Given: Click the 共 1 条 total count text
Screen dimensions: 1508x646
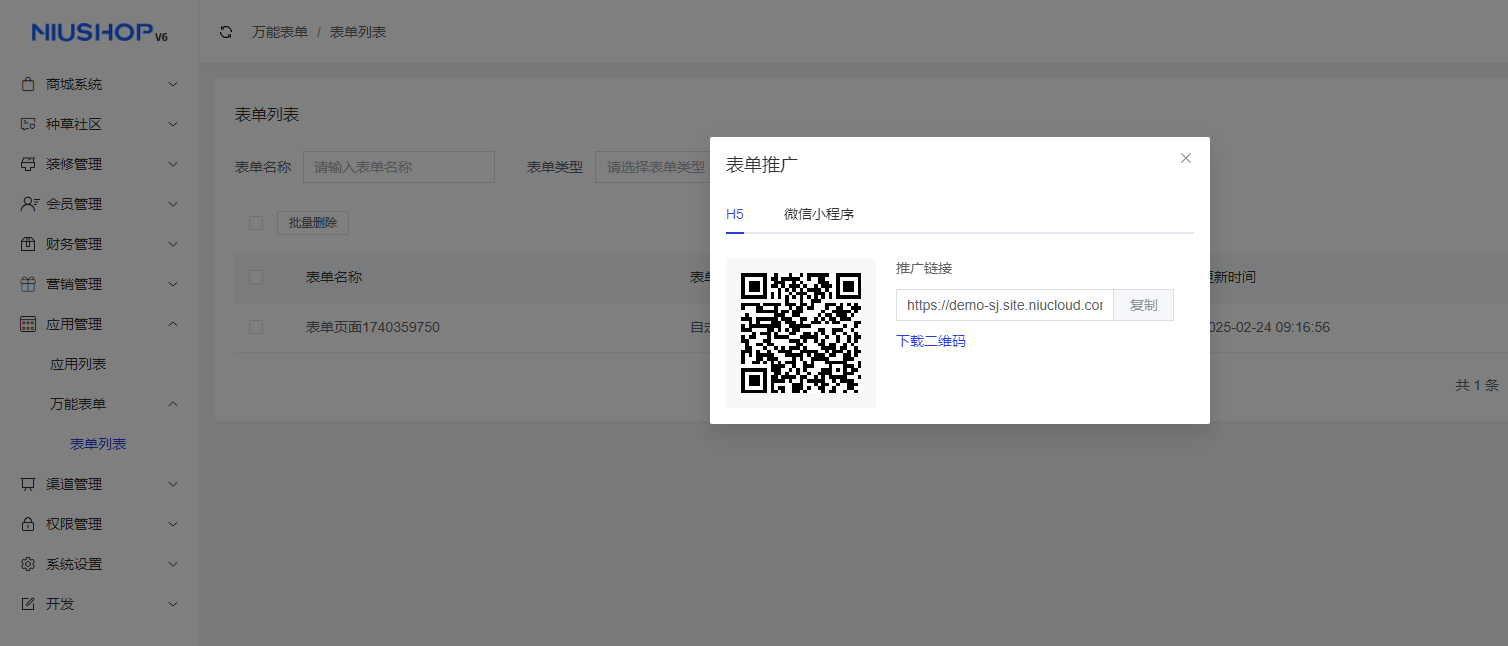Looking at the screenshot, I should 1477,385.
